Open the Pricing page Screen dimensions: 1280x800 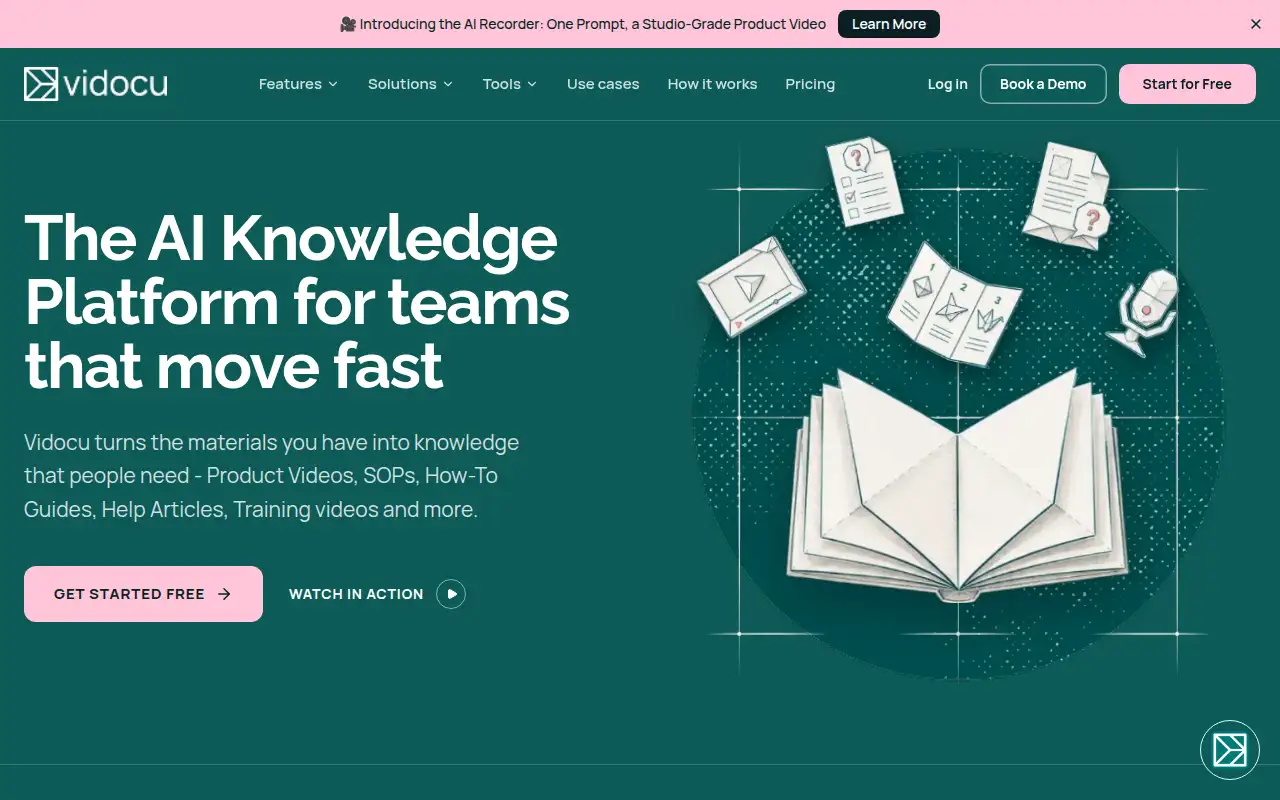click(x=810, y=84)
